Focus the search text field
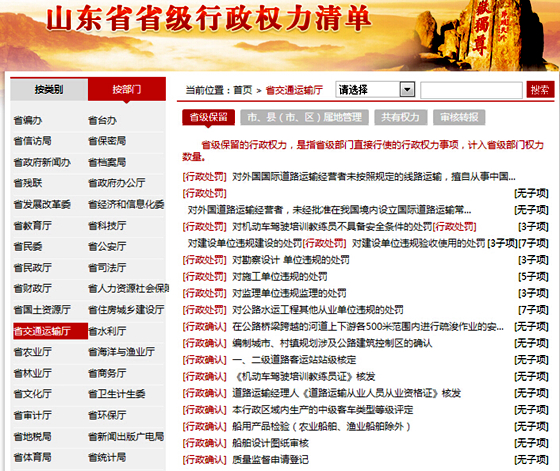This screenshot has height=471, width=560. 471,90
